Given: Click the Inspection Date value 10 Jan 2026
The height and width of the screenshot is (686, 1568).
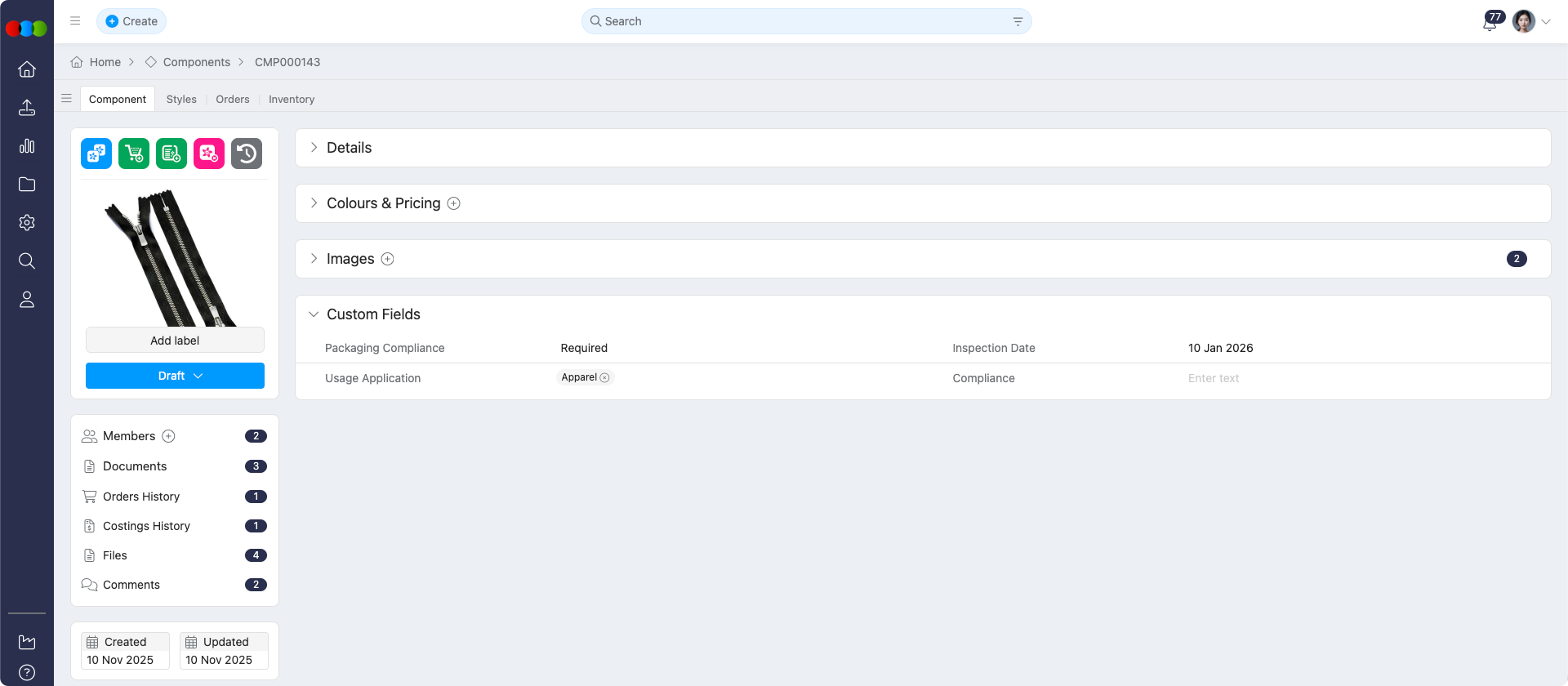Looking at the screenshot, I should 1220,348.
